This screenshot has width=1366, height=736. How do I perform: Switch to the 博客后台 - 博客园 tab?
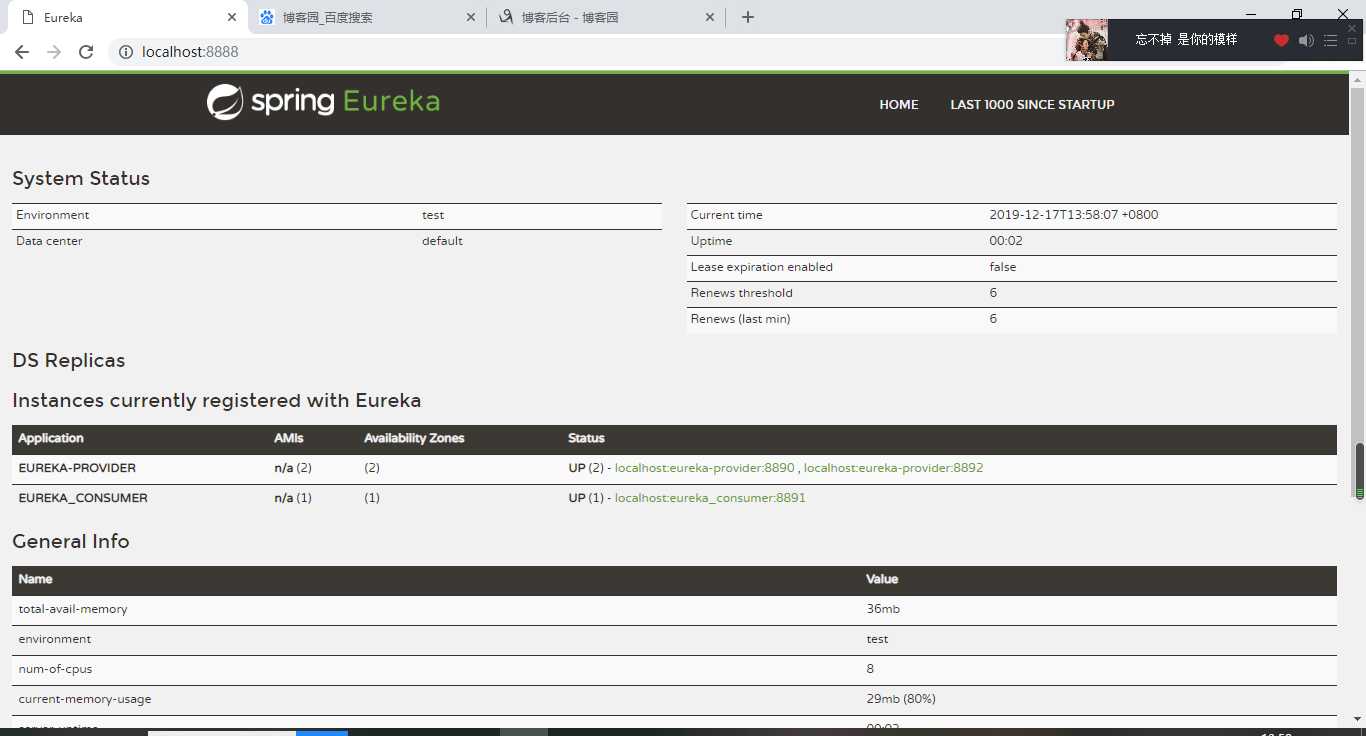[x=607, y=17]
